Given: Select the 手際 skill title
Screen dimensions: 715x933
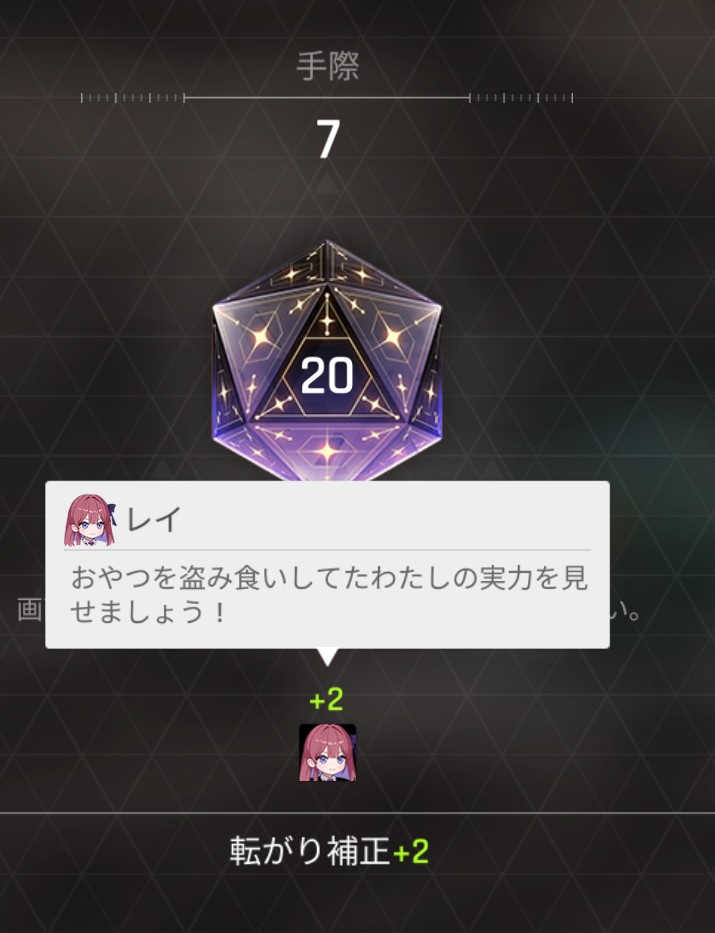Looking at the screenshot, I should 328,65.
